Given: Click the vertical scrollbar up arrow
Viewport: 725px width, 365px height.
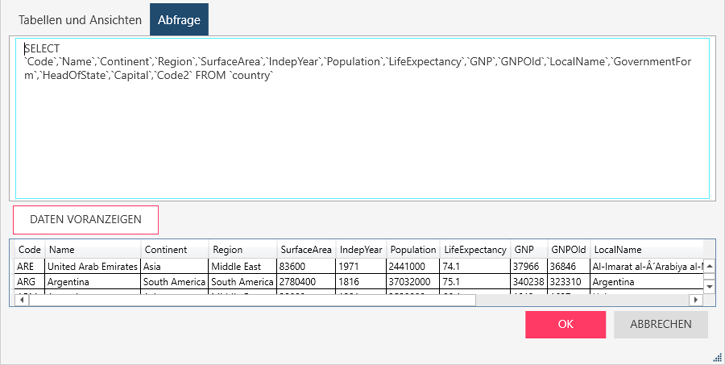Looking at the screenshot, I should [x=709, y=266].
